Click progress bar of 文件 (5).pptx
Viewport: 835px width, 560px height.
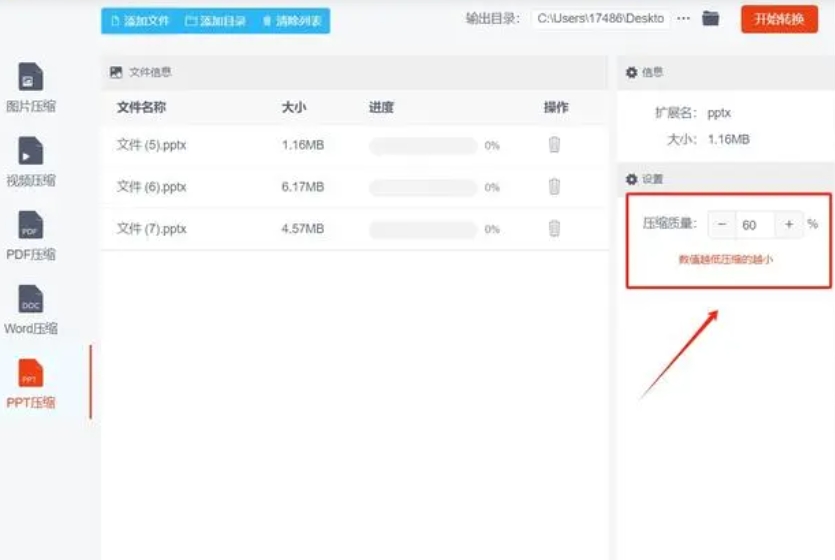(423, 145)
